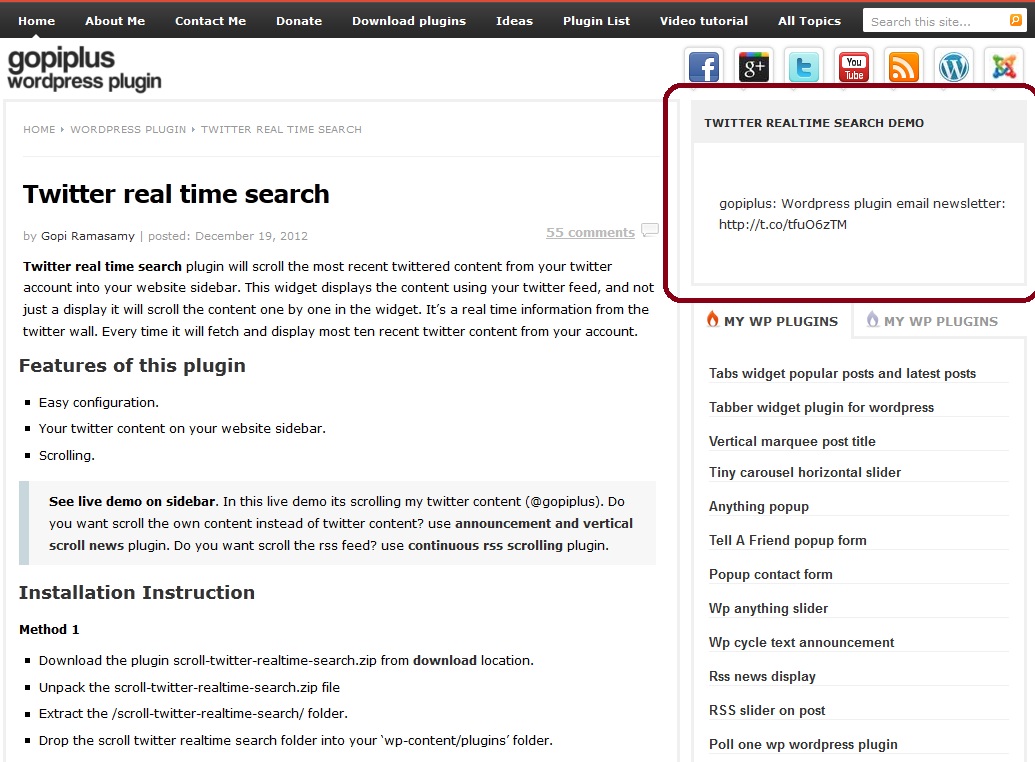The image size is (1035, 762).
Task: Open the Wp anything slider link
Action: pyautogui.click(x=768, y=608)
